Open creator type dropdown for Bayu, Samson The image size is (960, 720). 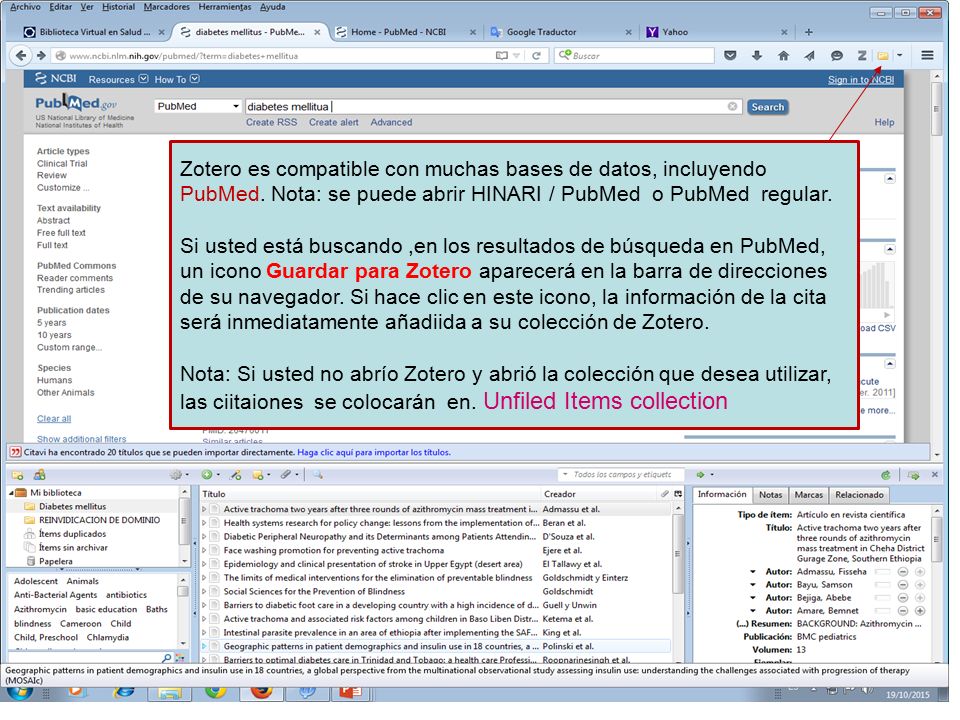(753, 585)
